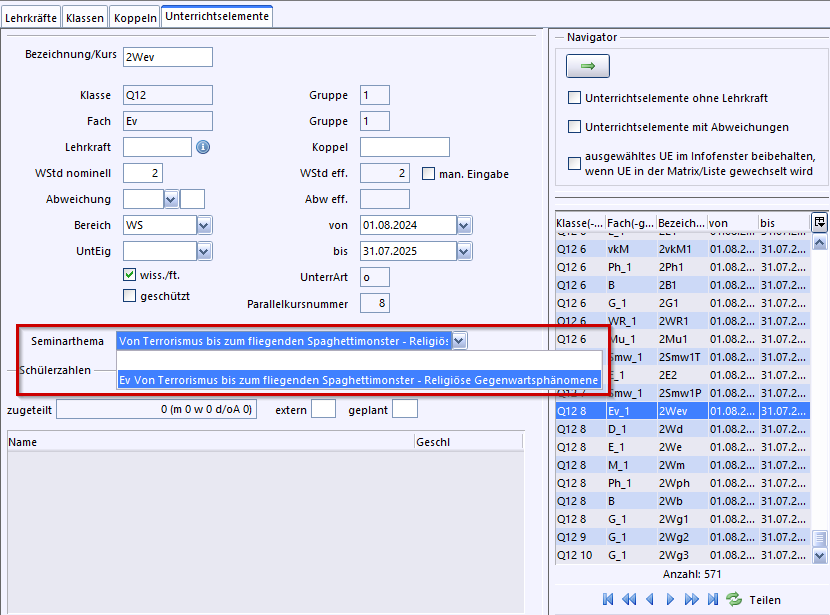Select Ev Von Terrorismus Seminarthema option
The image size is (830, 615).
tap(359, 380)
